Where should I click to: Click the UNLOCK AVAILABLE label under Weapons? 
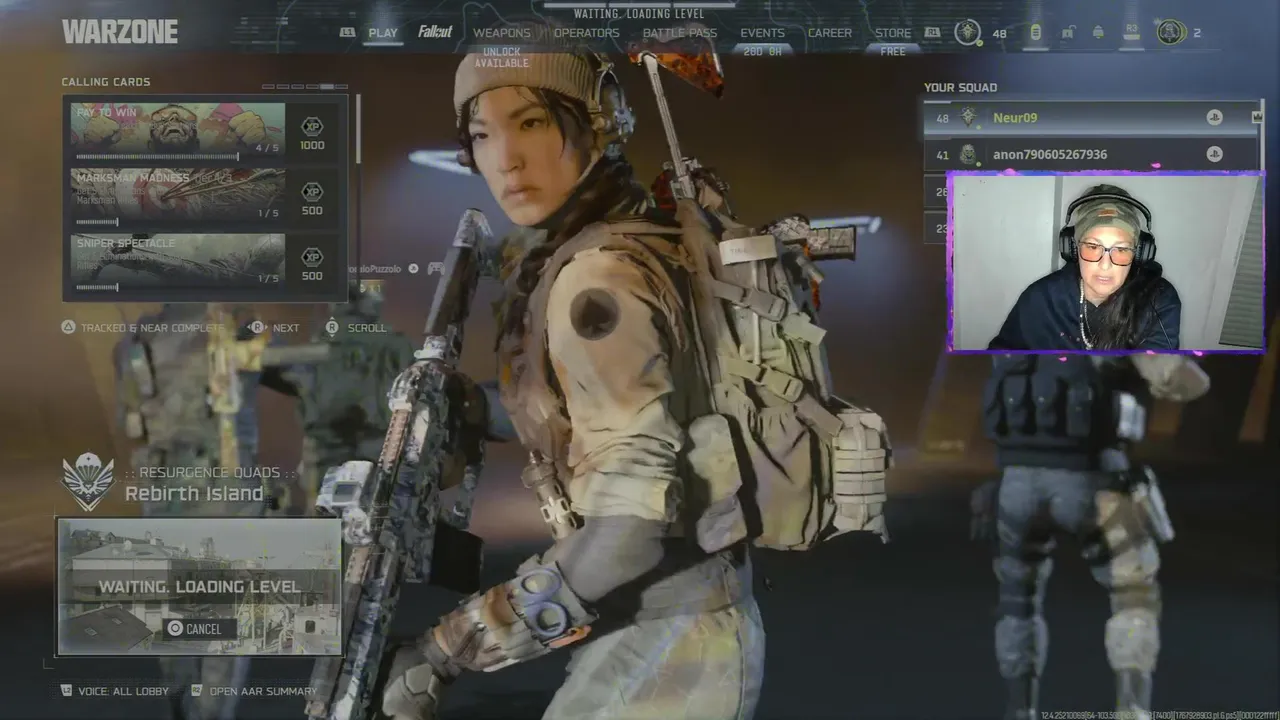(502, 57)
